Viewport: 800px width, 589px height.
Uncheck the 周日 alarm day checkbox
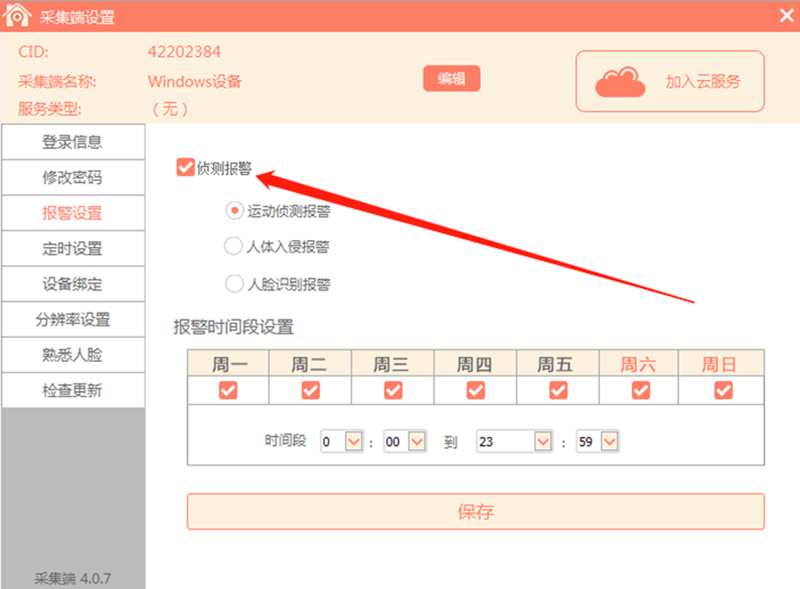720,391
